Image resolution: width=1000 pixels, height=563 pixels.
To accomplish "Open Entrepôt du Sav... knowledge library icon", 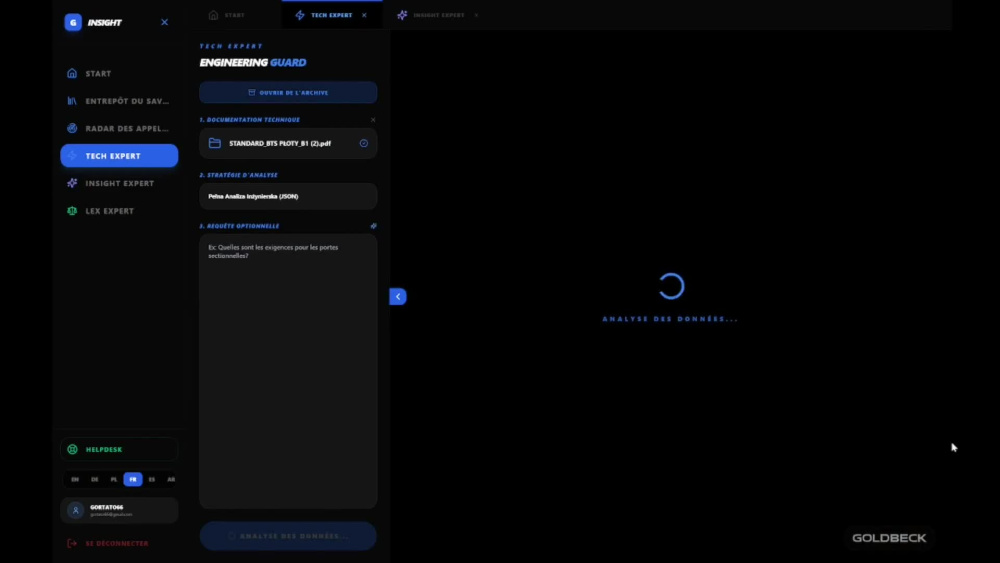I will click(x=72, y=101).
